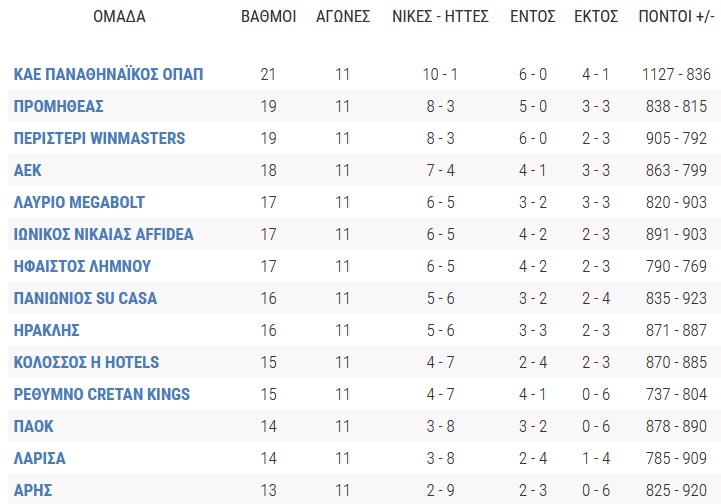Select the ΗΦΑΙΣΤΟΣ ΛΗΜΝΟΥ team link
The width and height of the screenshot is (721, 504).
82,266
